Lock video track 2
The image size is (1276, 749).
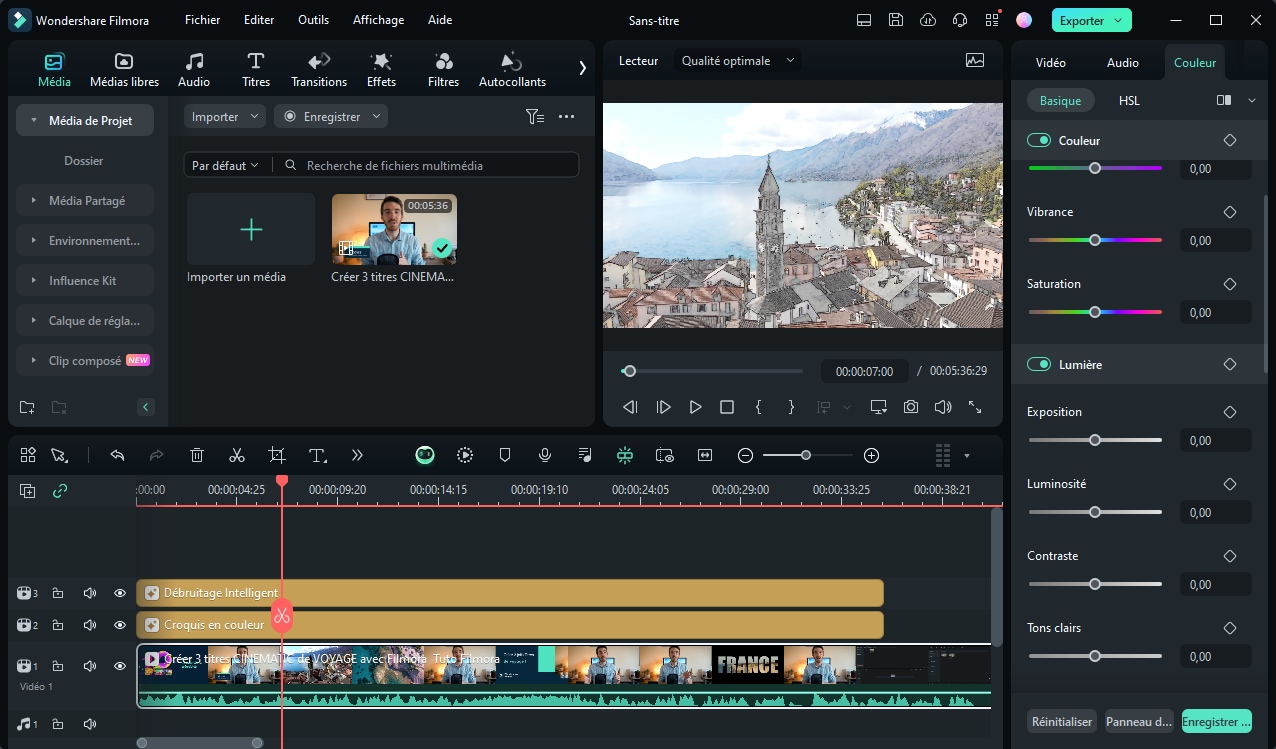58,625
